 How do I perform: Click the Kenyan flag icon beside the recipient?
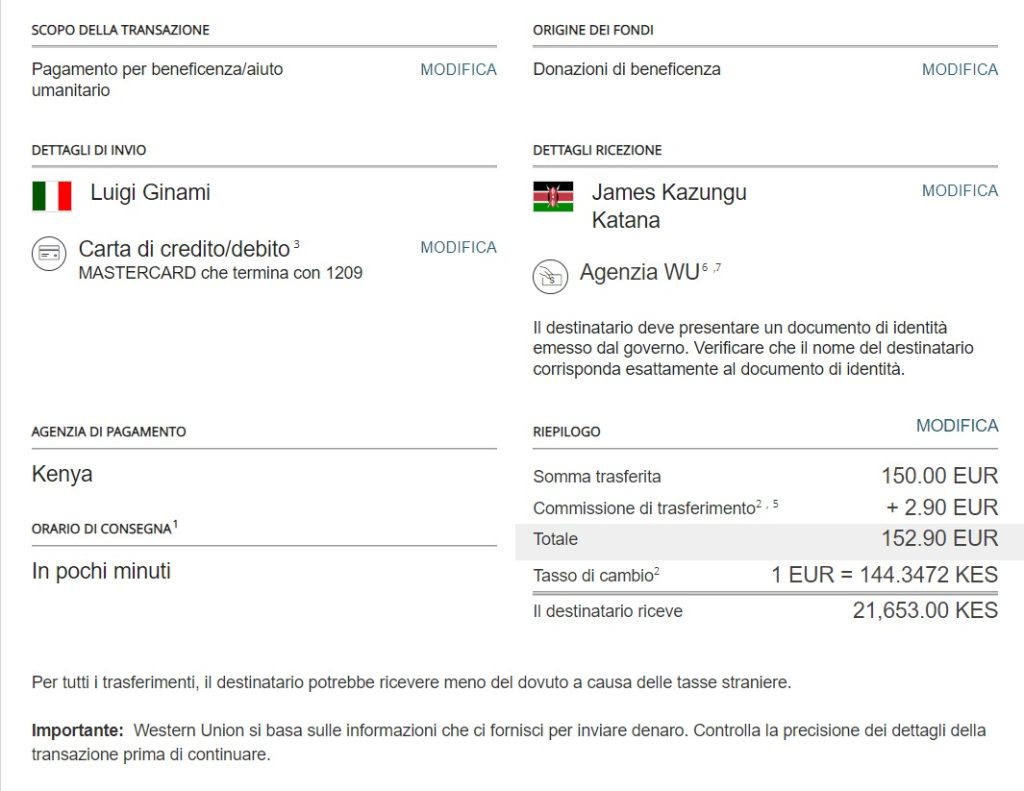(x=553, y=196)
